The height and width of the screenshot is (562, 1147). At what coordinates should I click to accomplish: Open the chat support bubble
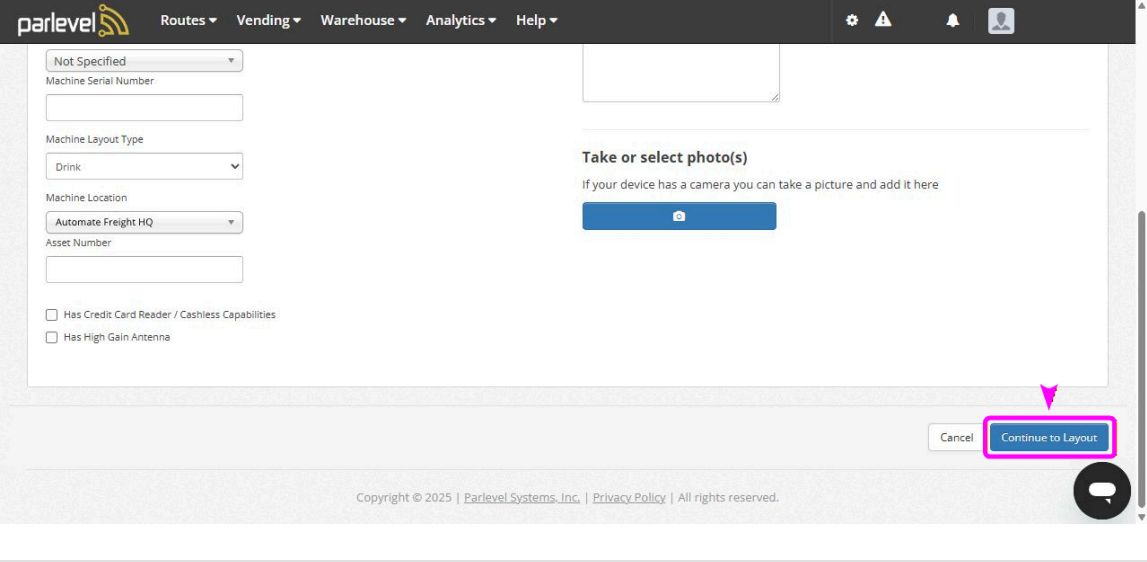[x=1102, y=490]
